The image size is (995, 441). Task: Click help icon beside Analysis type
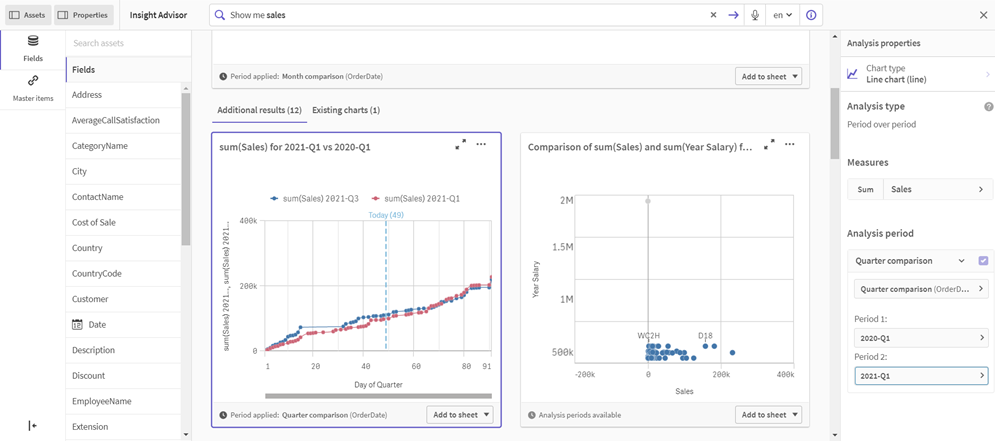(x=988, y=106)
